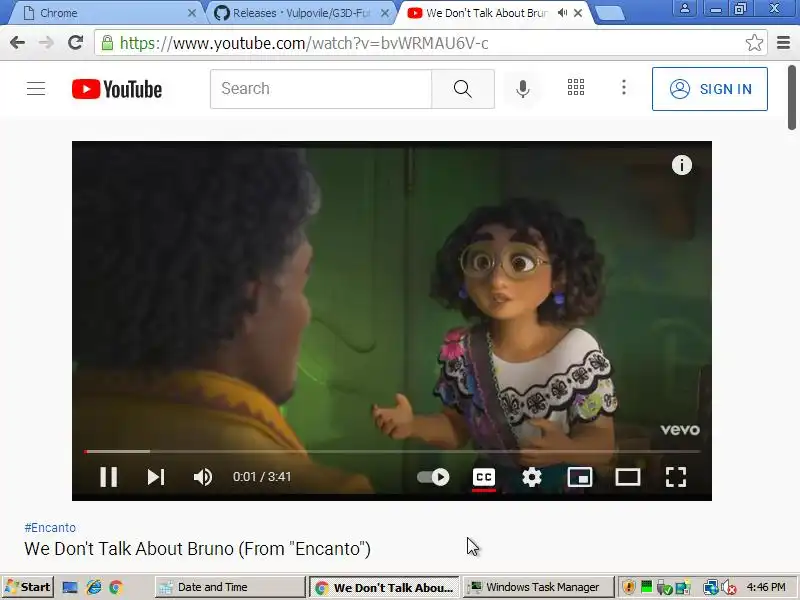Open the YouTube hamburger guide menu

(x=36, y=89)
